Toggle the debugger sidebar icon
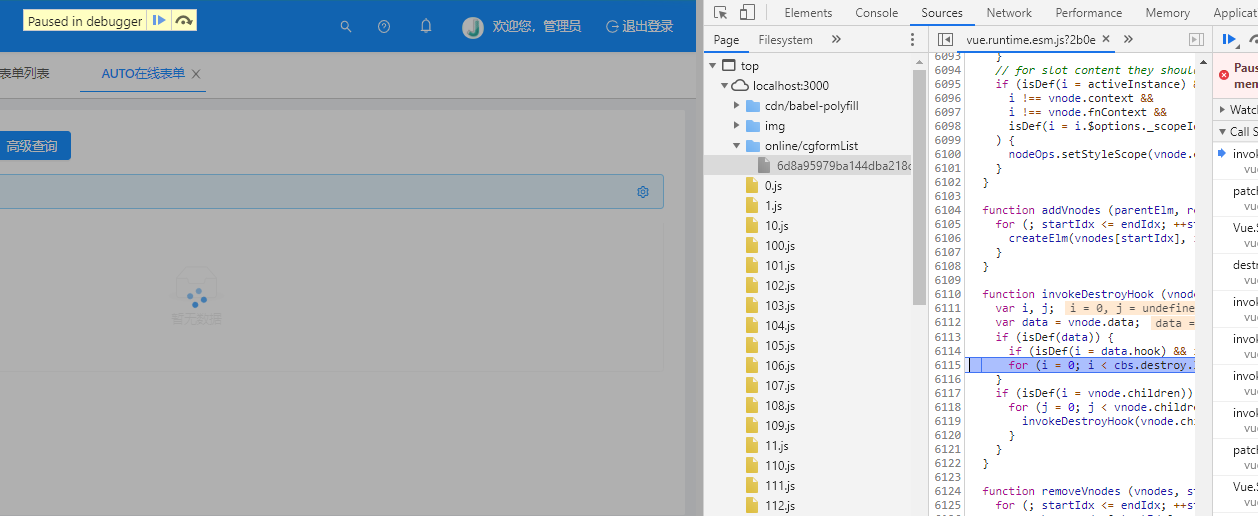The width and height of the screenshot is (1258, 516). 1196,40
